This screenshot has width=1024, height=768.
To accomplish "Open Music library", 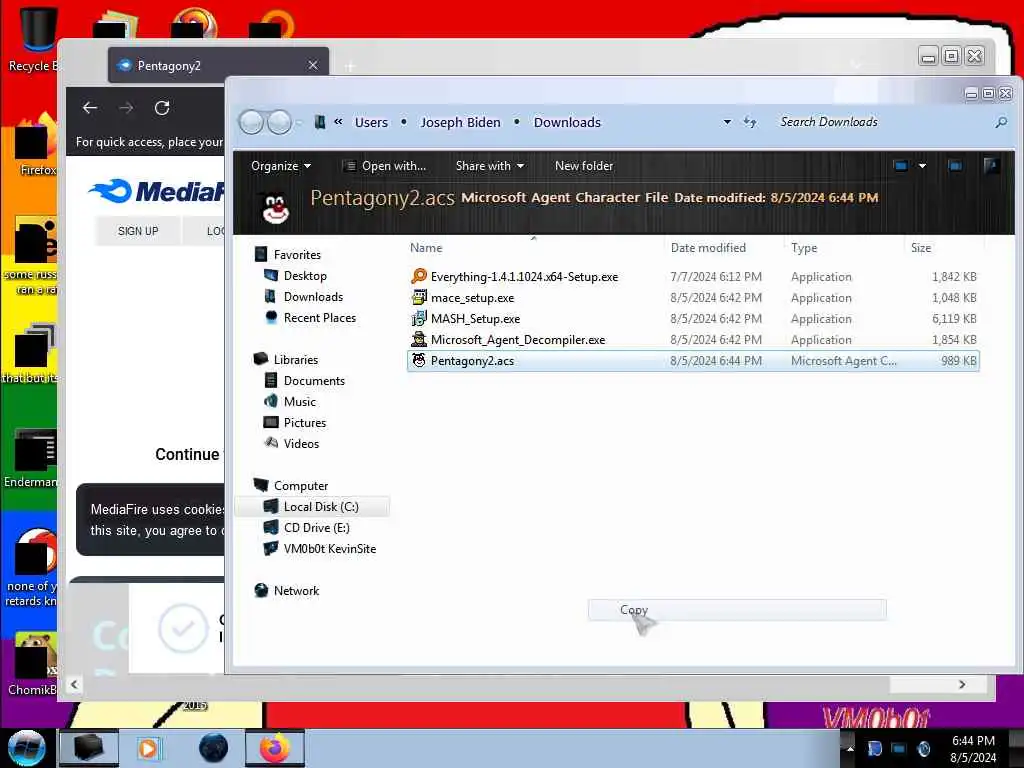I will (300, 402).
